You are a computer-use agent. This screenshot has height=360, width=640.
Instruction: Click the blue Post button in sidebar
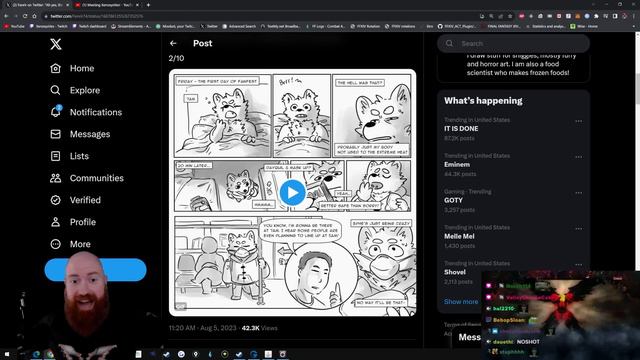96,270
